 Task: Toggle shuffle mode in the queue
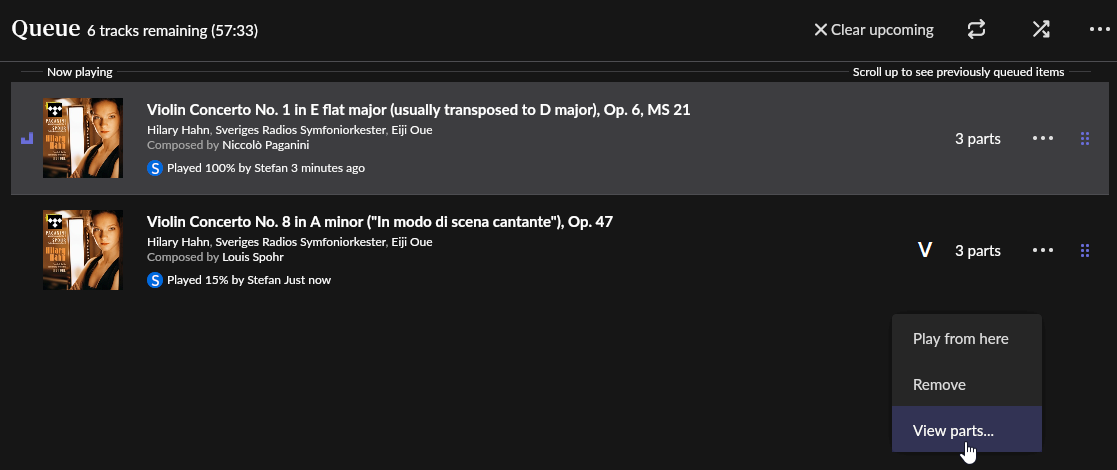1041,30
